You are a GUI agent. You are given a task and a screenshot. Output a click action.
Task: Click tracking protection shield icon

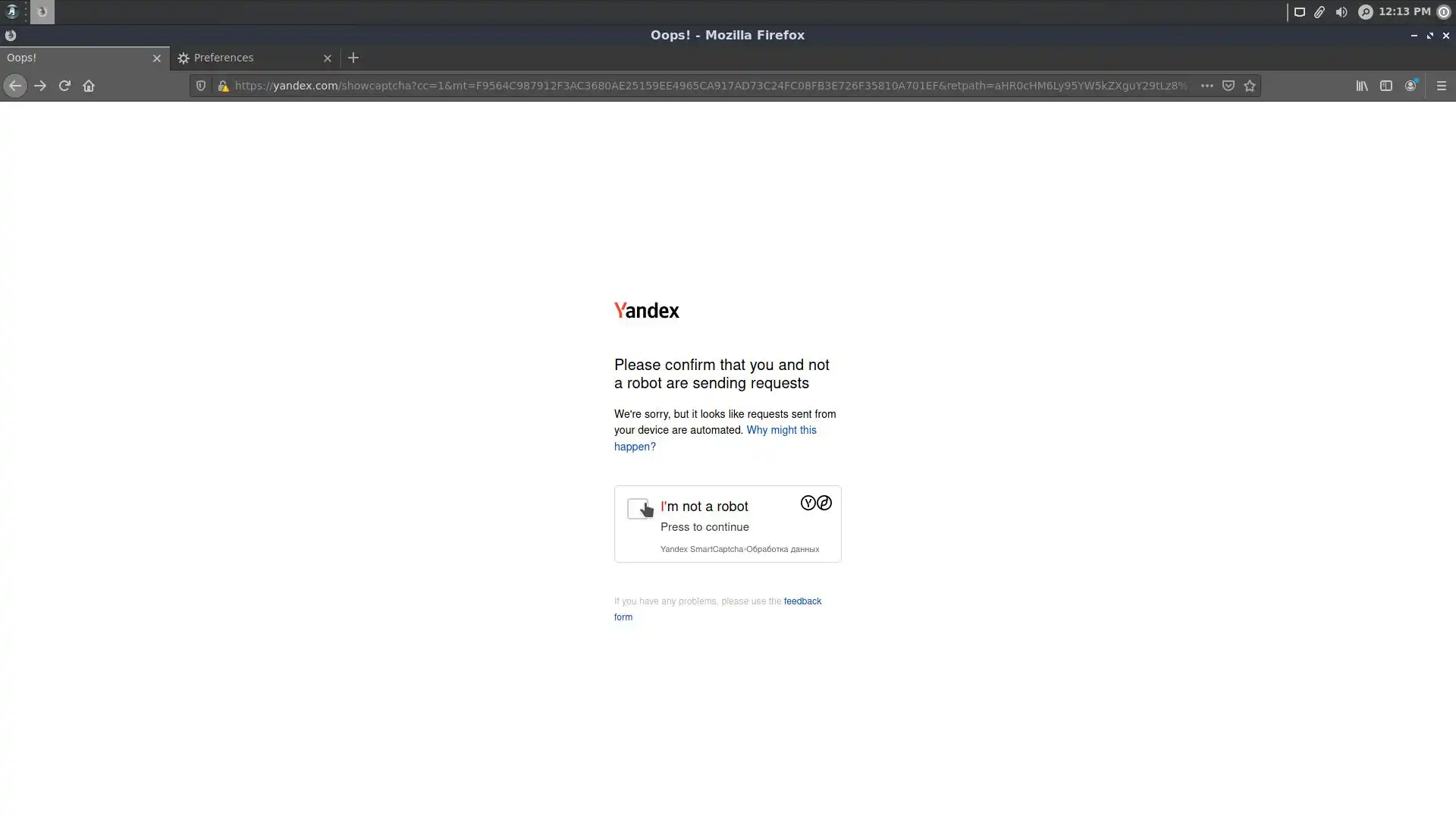(201, 86)
